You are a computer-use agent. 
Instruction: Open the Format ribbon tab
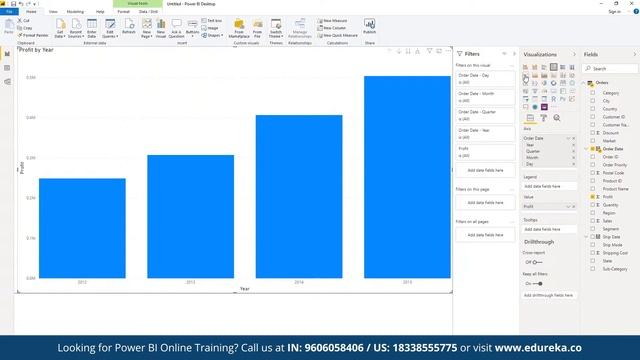tap(123, 12)
